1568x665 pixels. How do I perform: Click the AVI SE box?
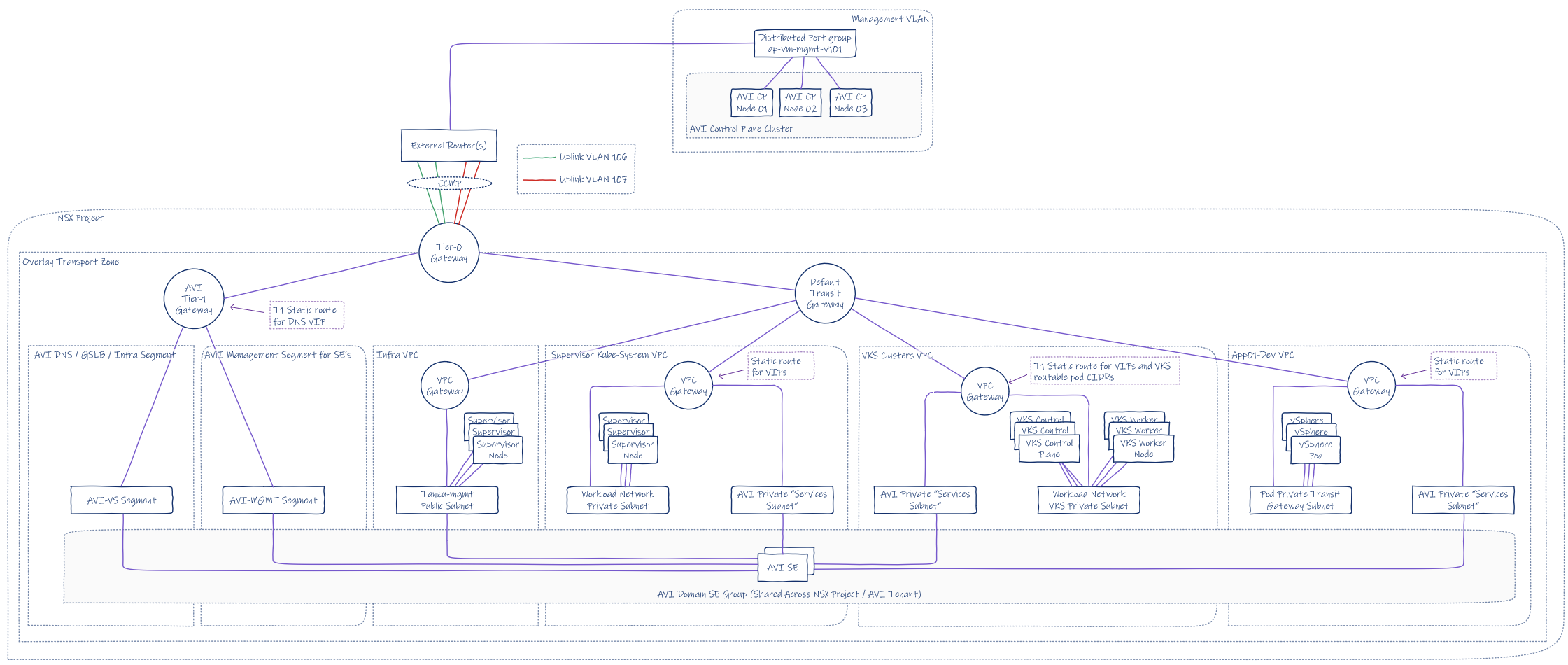click(x=782, y=568)
